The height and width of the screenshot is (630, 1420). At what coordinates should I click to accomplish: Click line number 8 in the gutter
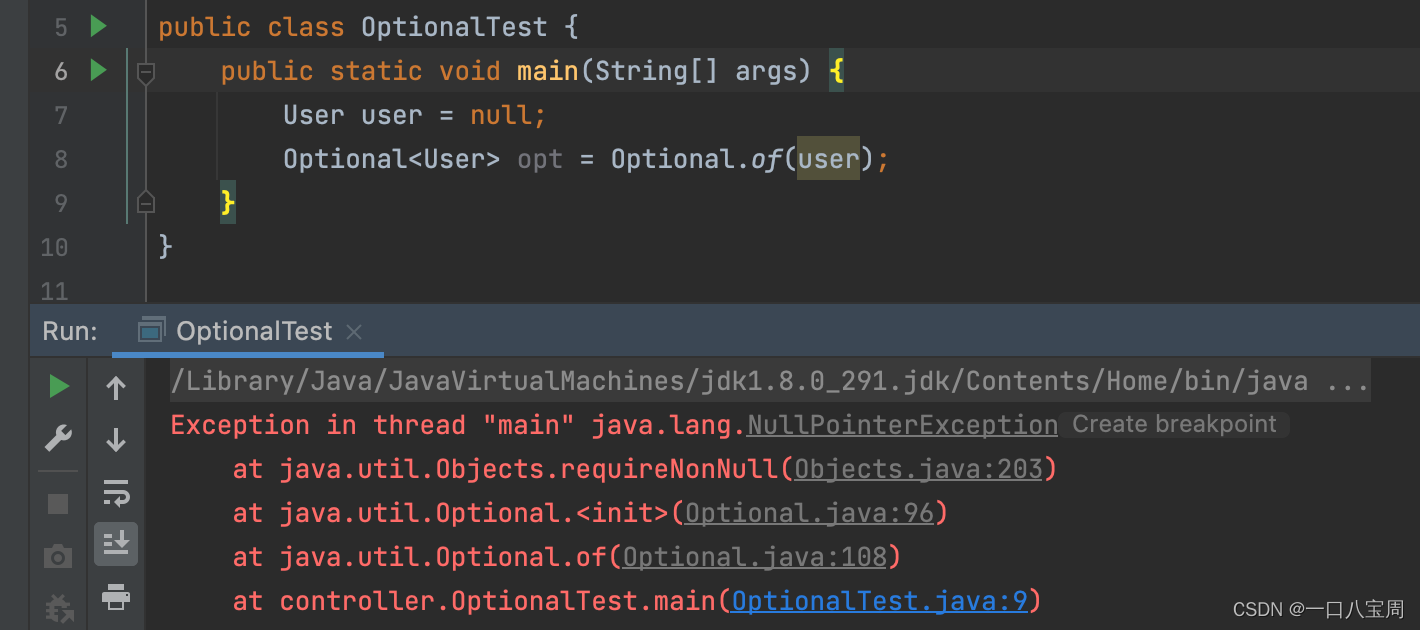[x=60, y=158]
